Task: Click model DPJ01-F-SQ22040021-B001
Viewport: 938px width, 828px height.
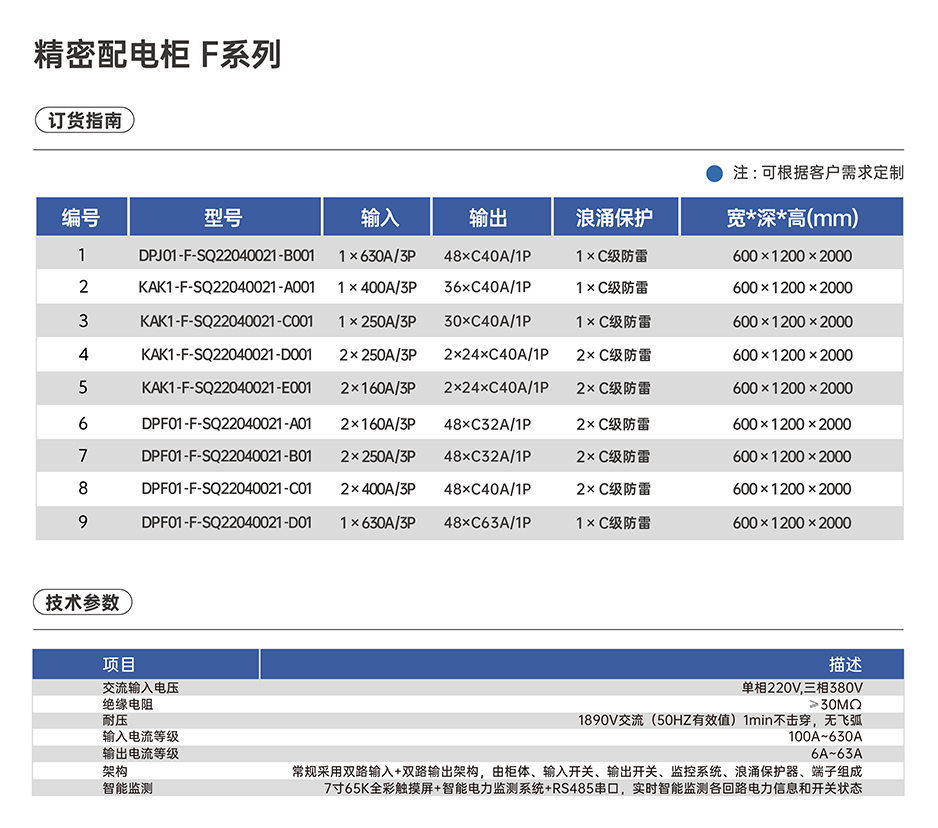Action: click(x=227, y=256)
